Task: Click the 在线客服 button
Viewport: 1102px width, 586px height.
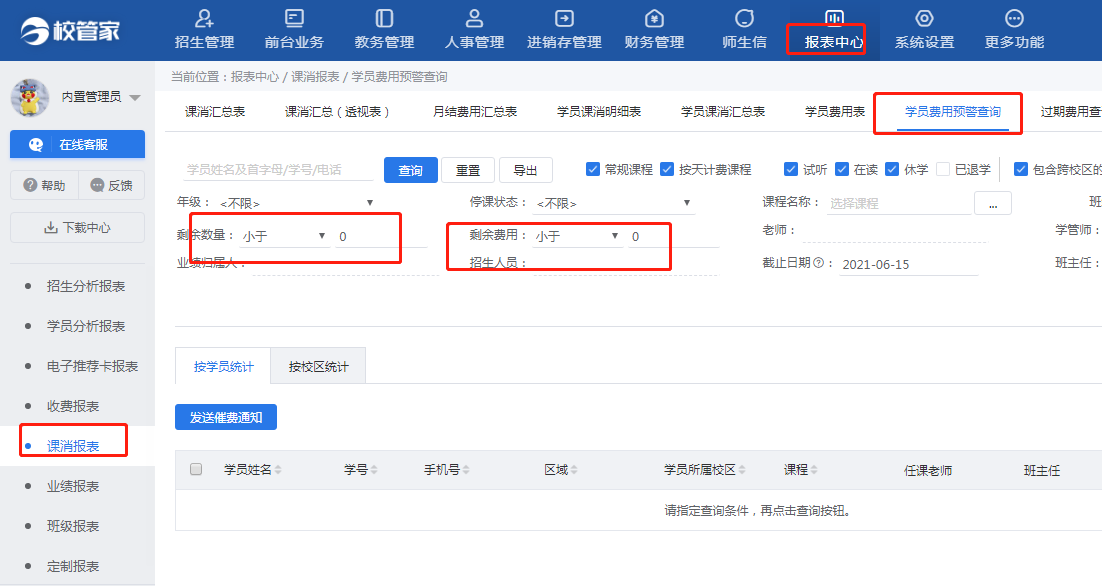Action: 77,145
